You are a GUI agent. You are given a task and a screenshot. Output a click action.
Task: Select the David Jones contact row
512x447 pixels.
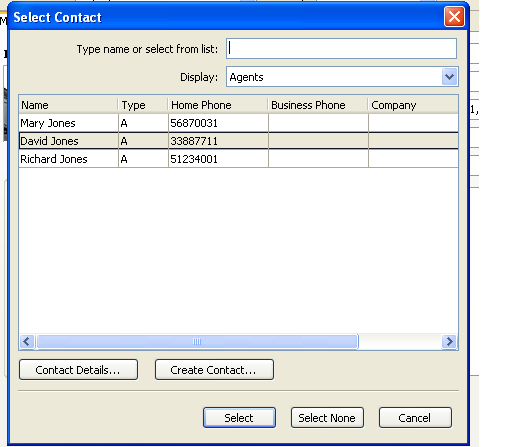point(238,141)
